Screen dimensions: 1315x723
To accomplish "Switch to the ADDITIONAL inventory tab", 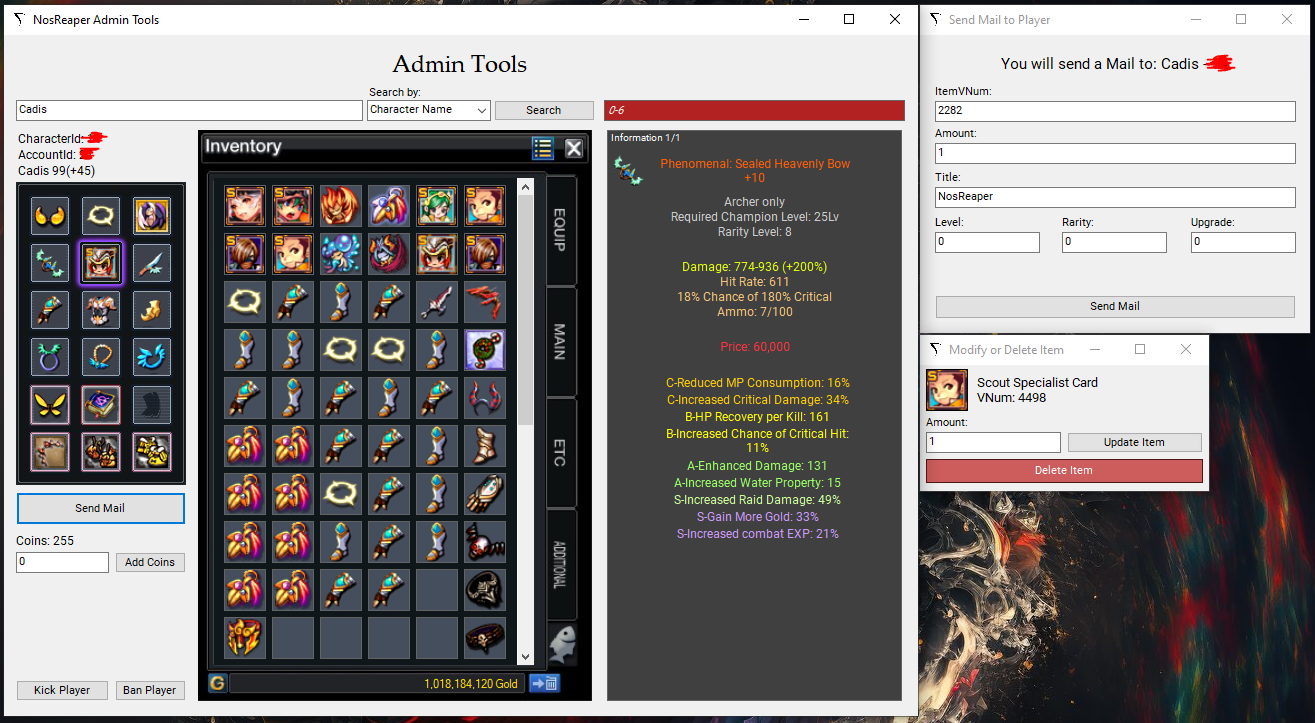I will point(561,564).
